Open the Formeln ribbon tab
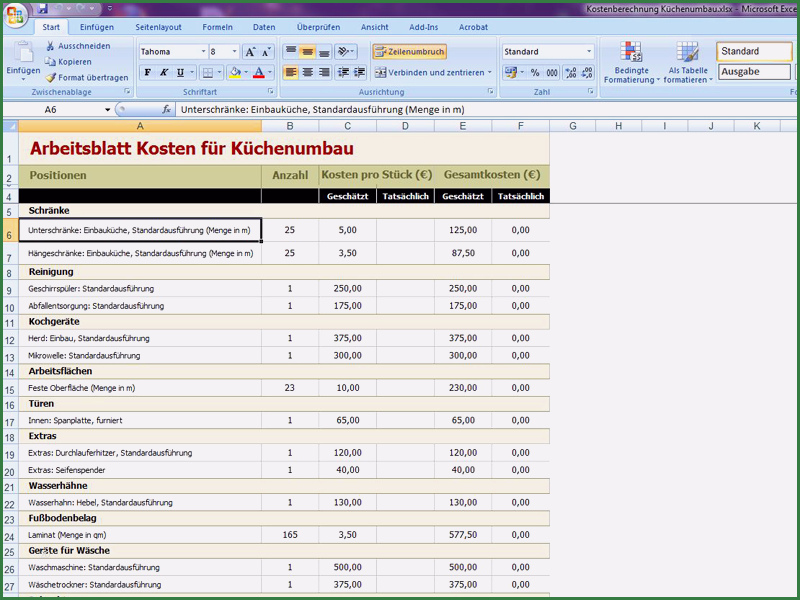The image size is (800, 600). [x=217, y=28]
